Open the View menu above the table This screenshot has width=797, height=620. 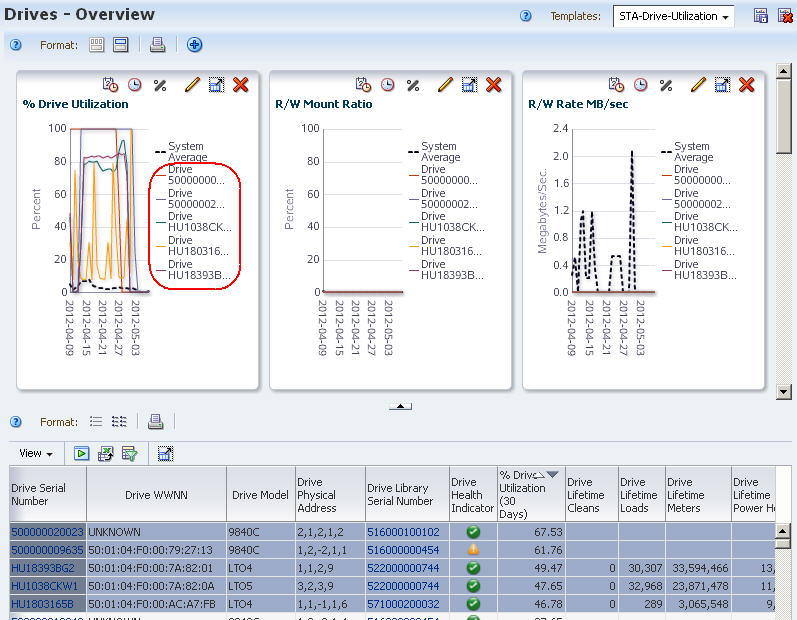coord(36,453)
